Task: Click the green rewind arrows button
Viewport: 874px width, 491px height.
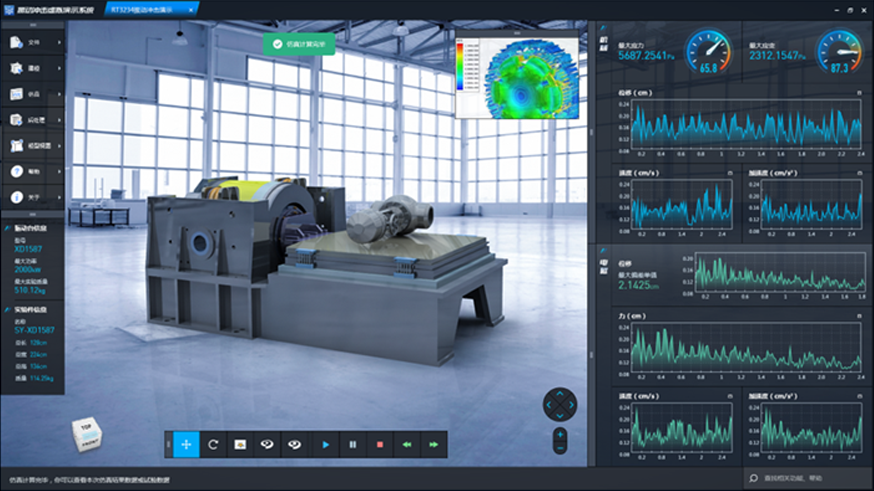Action: click(x=407, y=444)
